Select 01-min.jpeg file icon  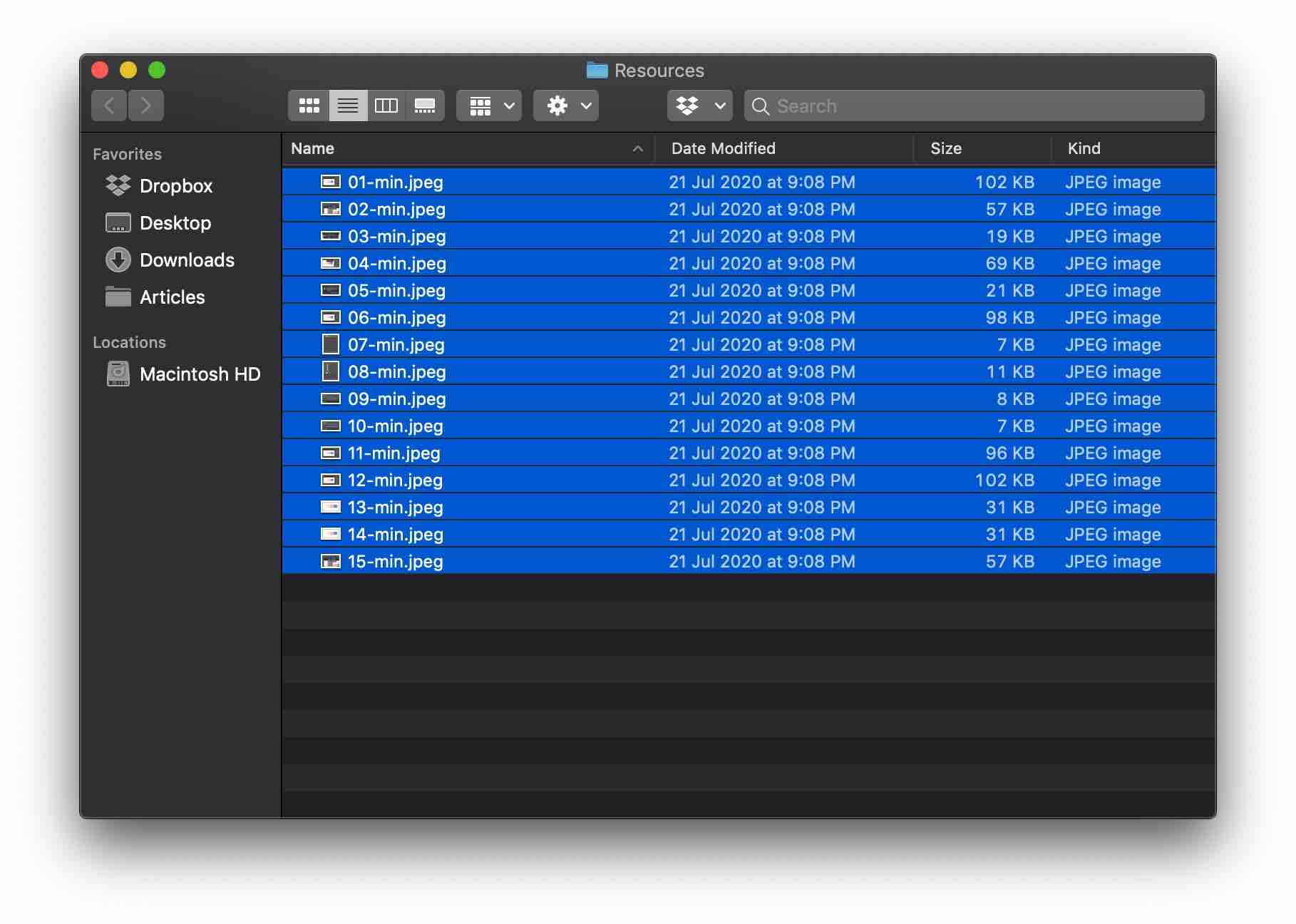331,182
